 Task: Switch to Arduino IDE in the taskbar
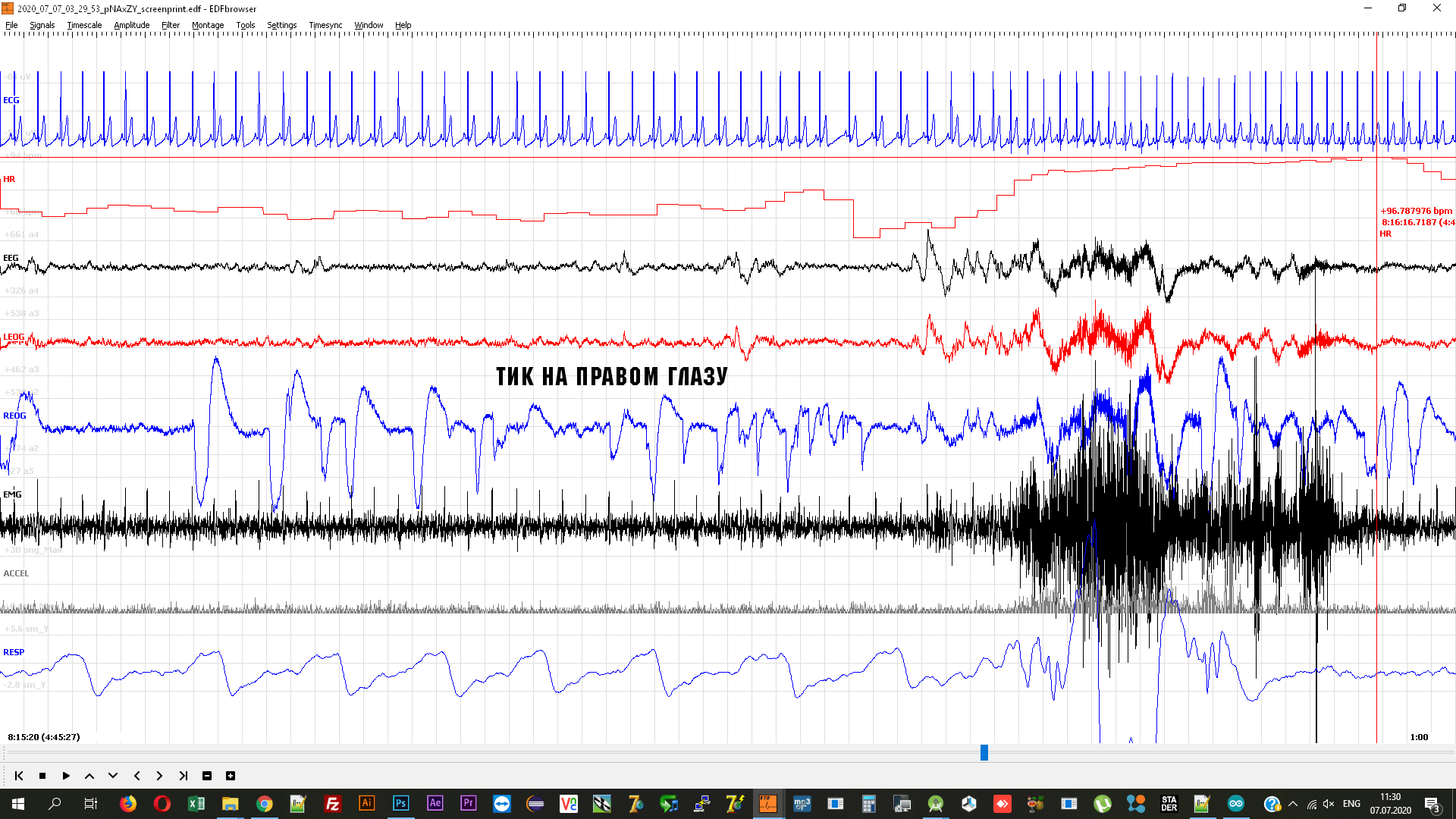[1236, 804]
